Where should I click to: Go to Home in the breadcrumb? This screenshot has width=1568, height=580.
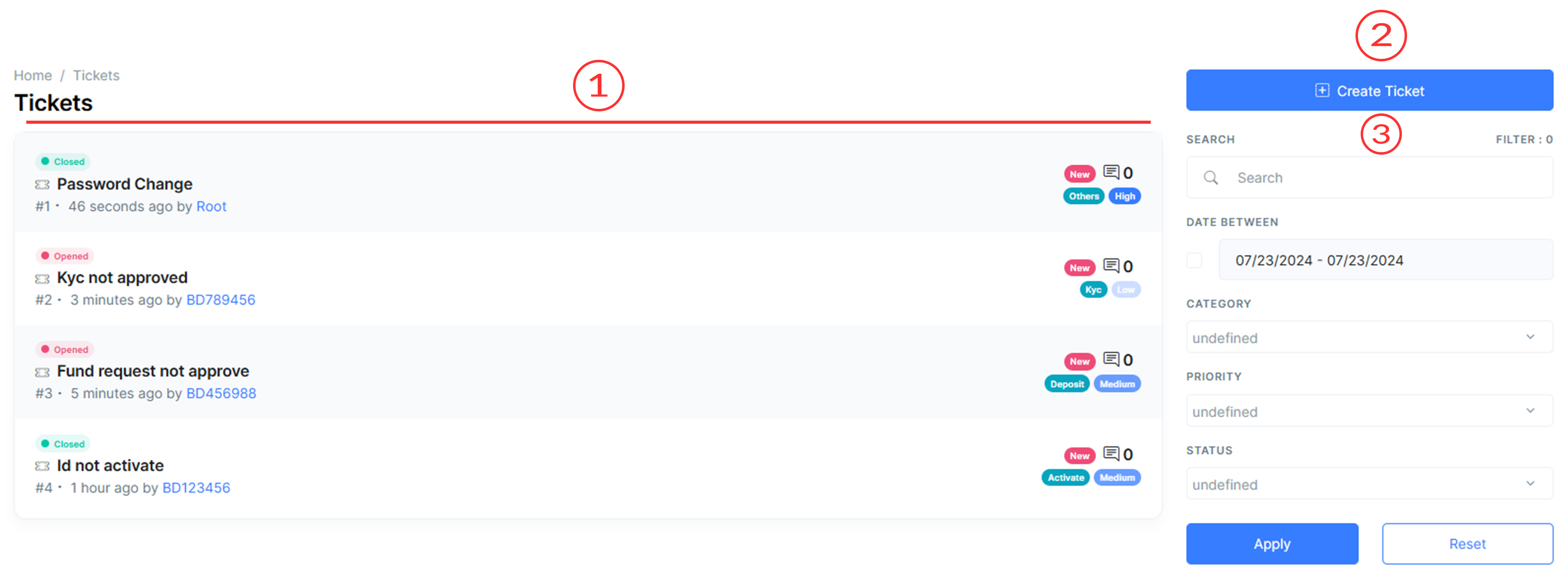tap(33, 75)
